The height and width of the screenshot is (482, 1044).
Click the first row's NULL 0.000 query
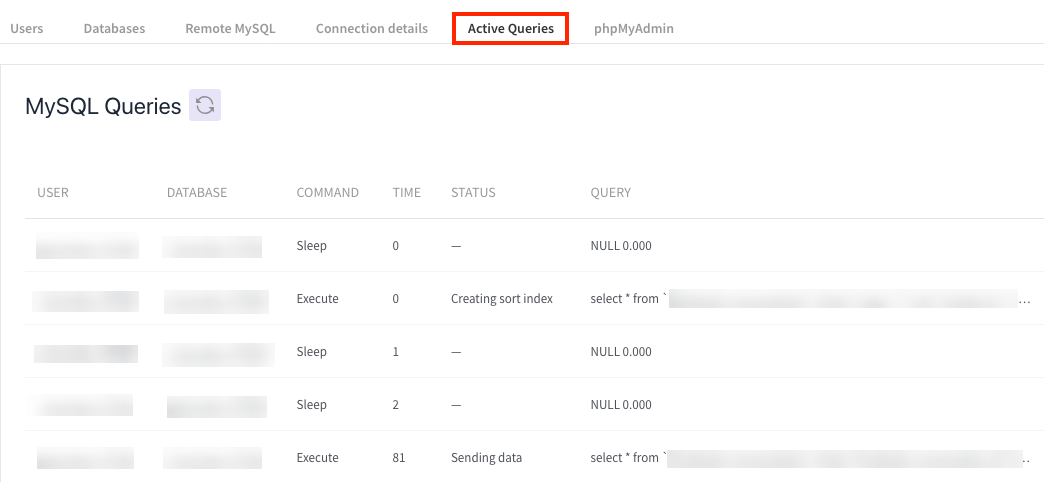pos(621,245)
